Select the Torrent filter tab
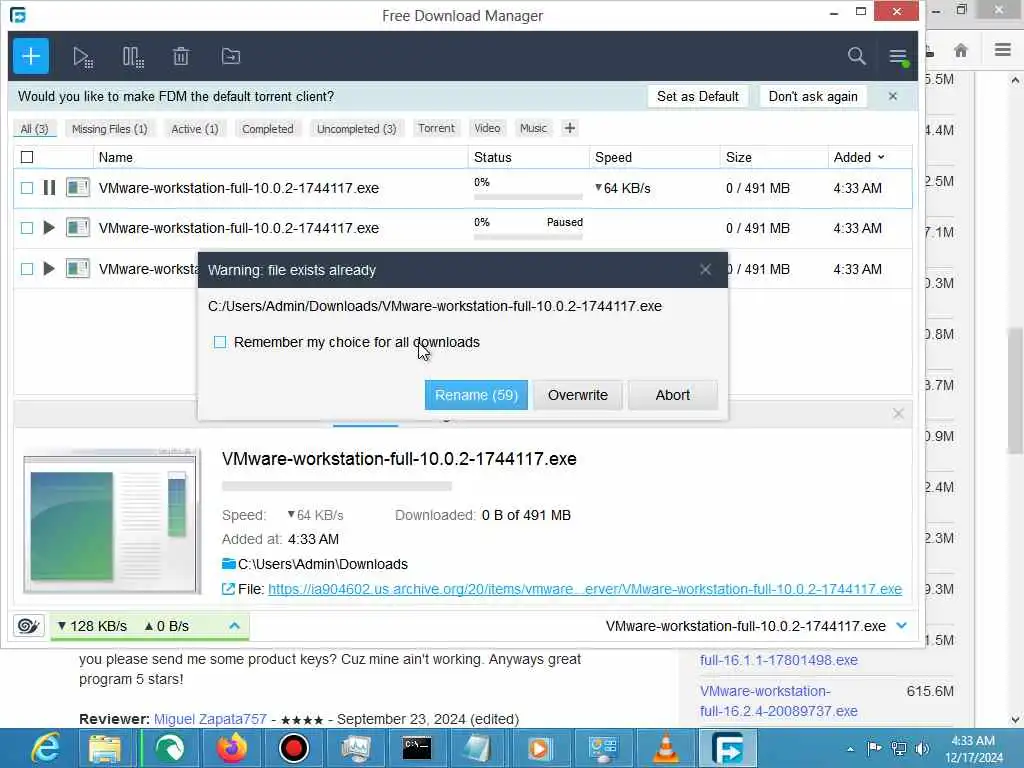 pyautogui.click(x=436, y=128)
